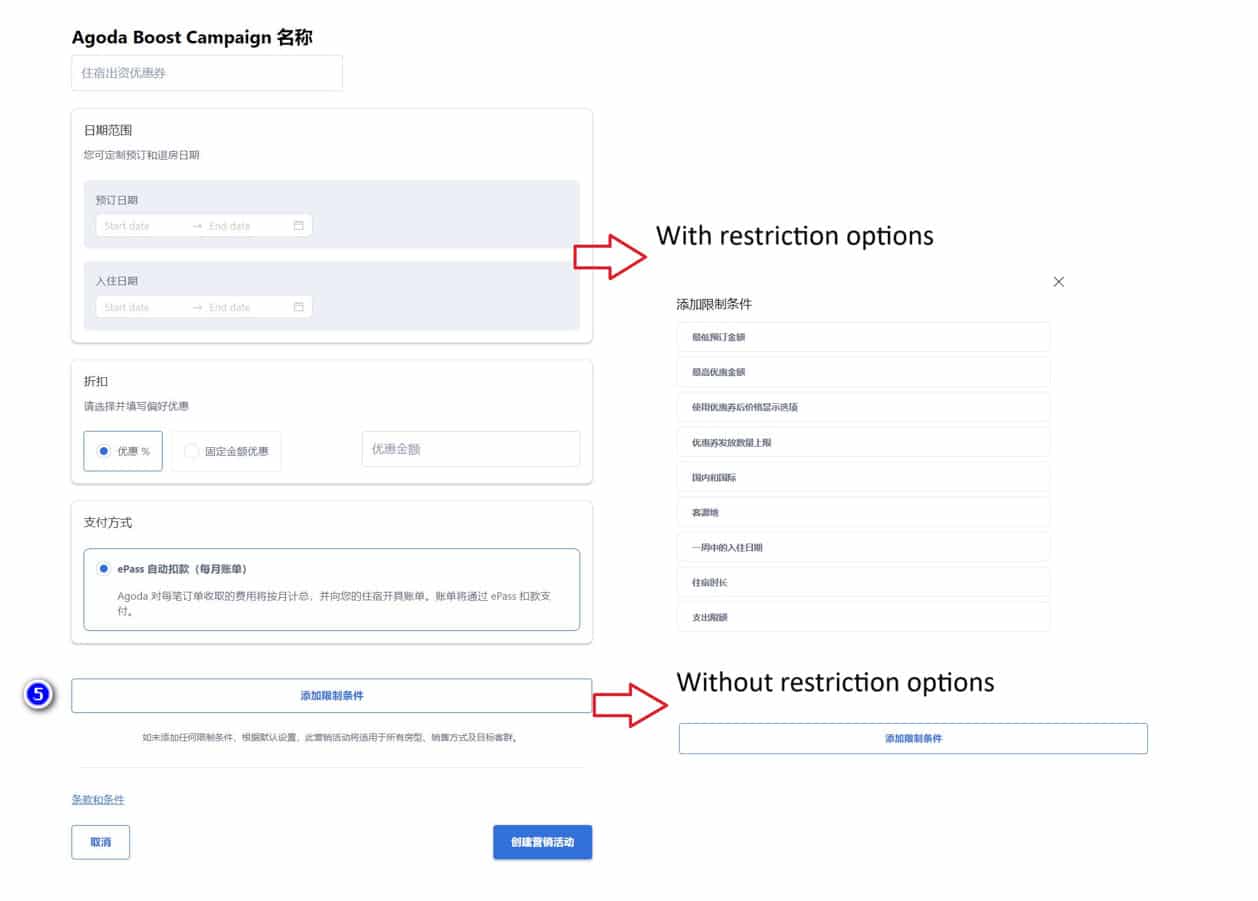
Task: Click the 日期范围 section heading
Action: coord(108,130)
